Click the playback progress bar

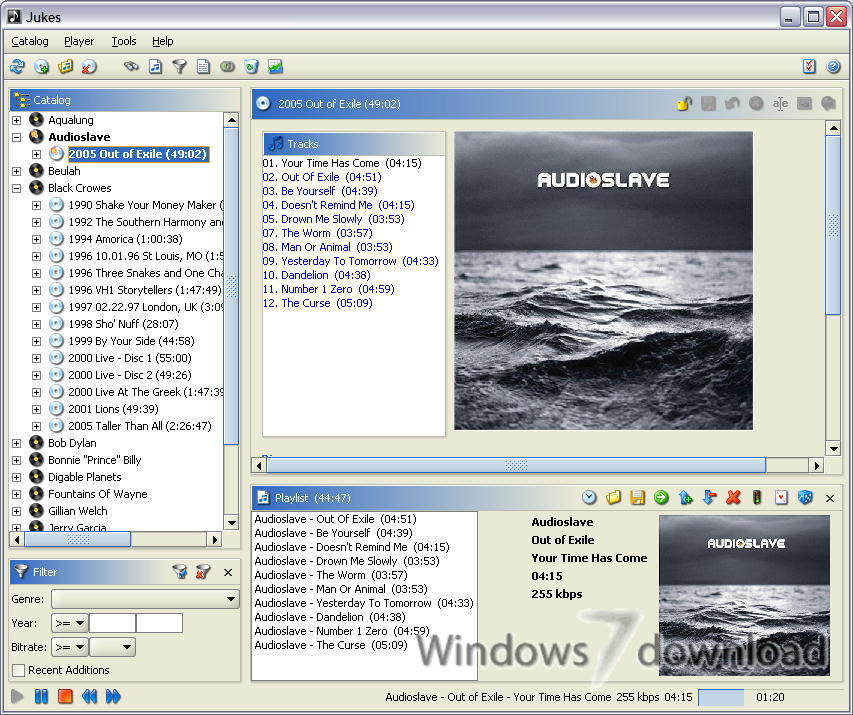(x=721, y=697)
